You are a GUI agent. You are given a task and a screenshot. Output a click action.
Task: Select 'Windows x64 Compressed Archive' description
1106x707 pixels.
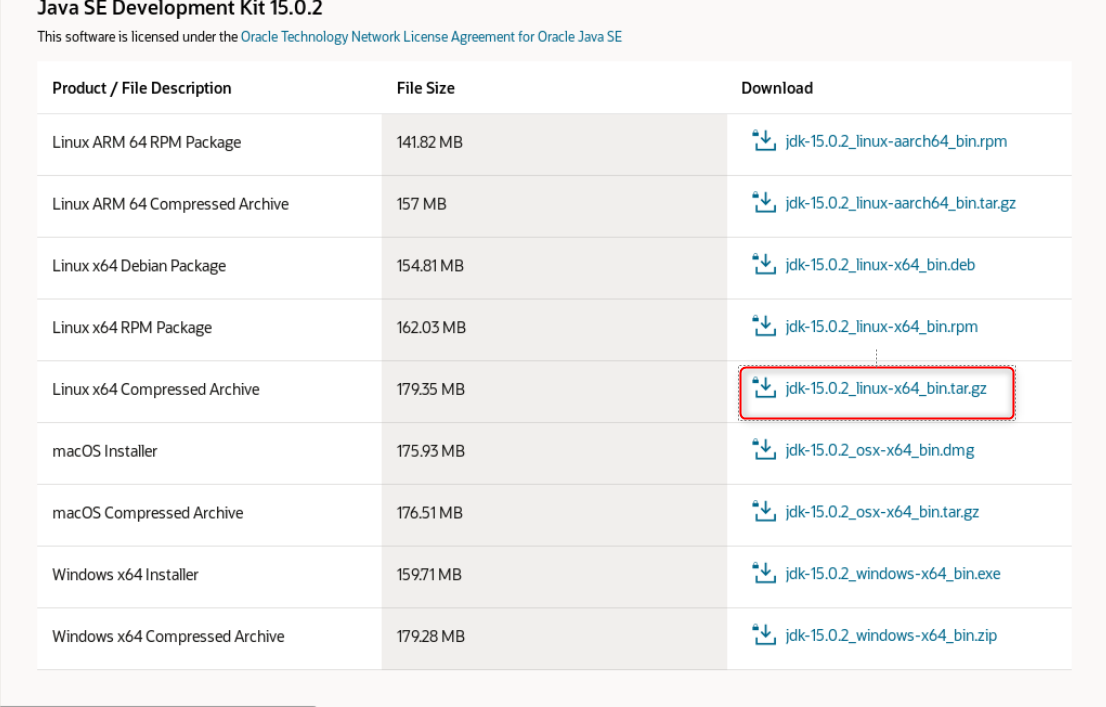tap(168, 636)
